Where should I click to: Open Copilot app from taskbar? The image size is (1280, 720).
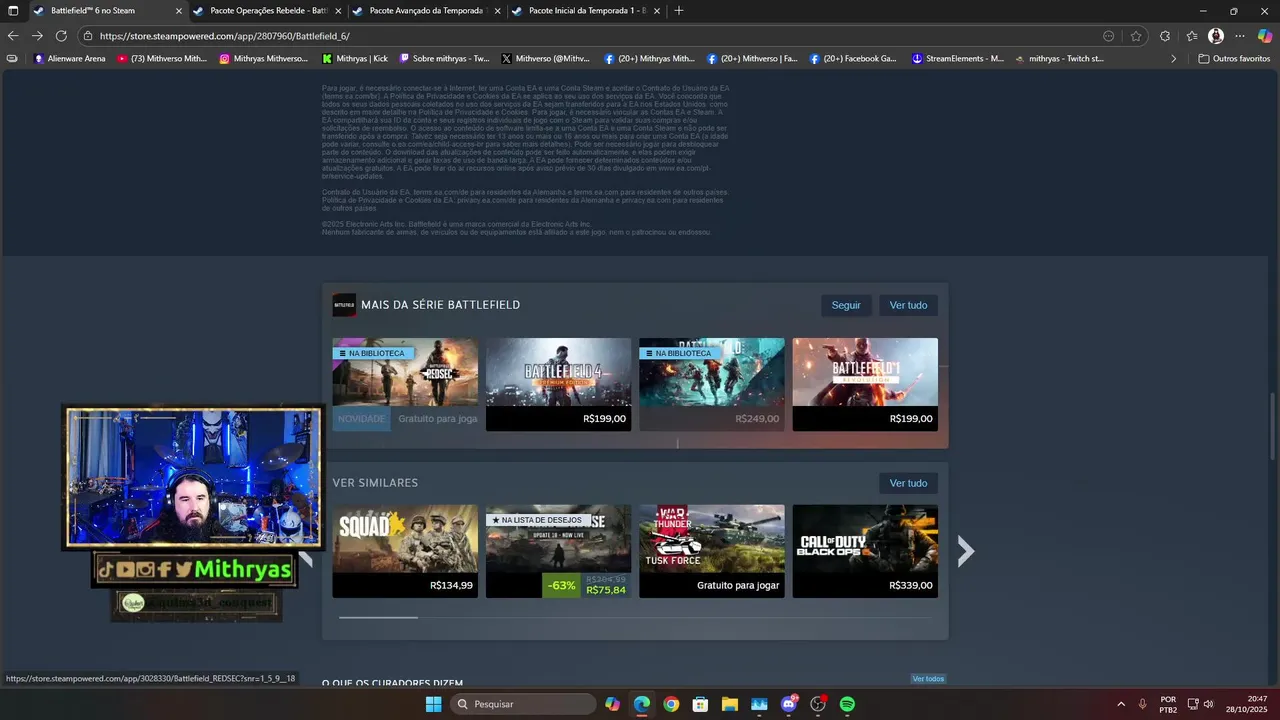coord(612,704)
